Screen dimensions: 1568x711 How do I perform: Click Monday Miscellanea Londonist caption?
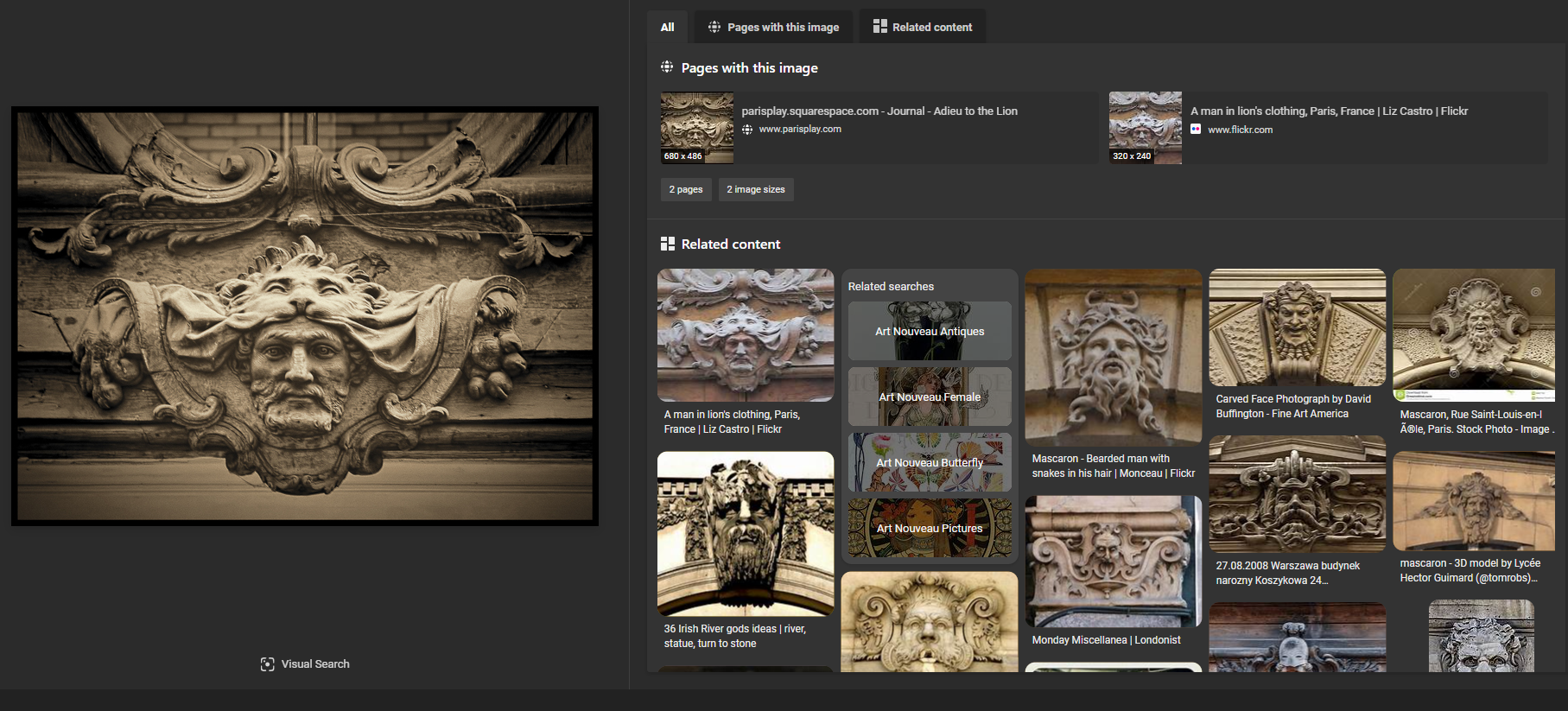[x=1106, y=640]
